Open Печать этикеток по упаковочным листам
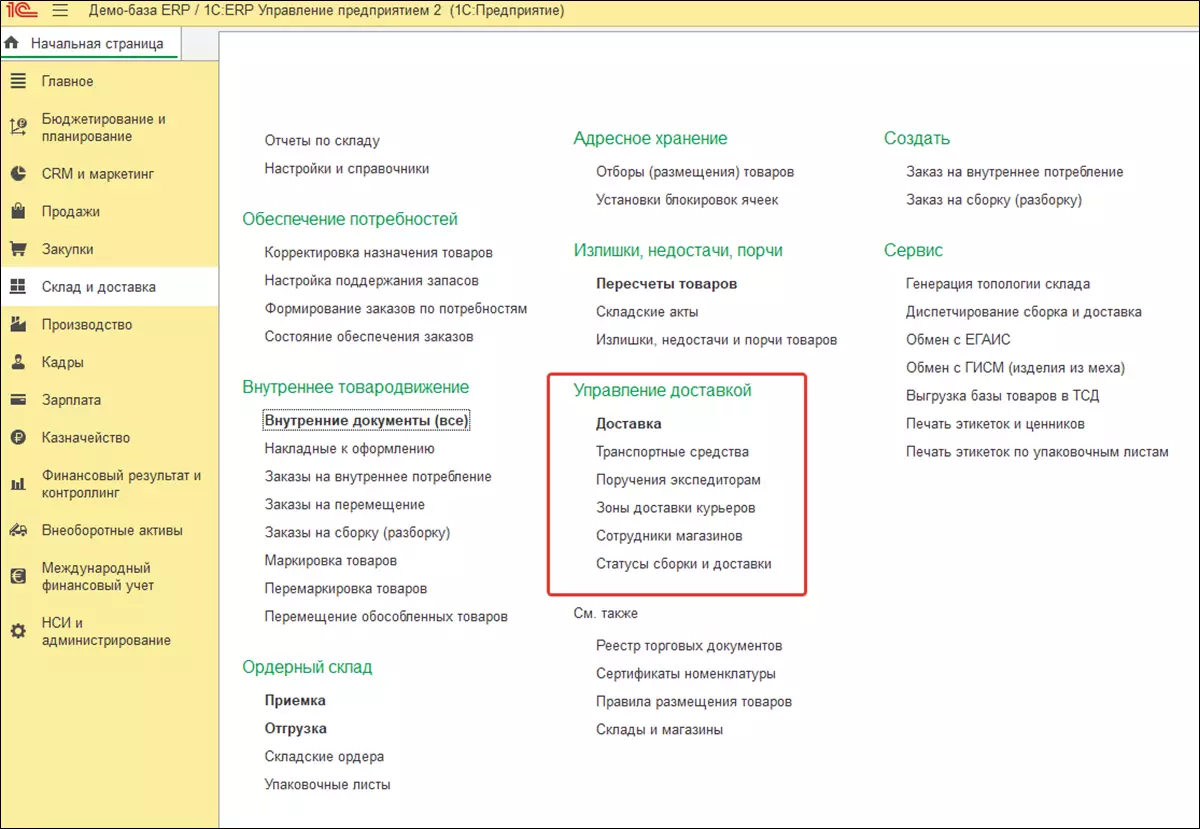The width and height of the screenshot is (1200, 829). 1037,452
